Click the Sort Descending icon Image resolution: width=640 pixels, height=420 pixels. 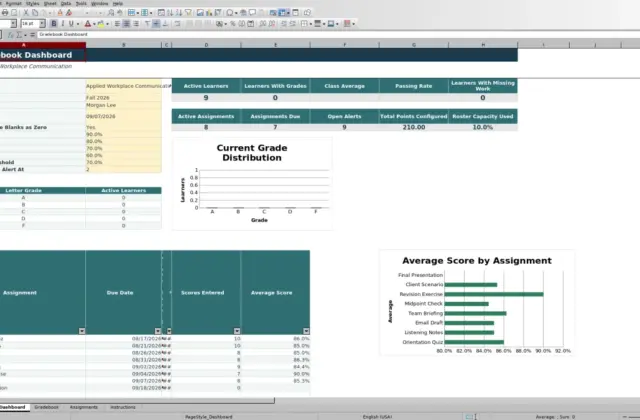(x=179, y=13)
